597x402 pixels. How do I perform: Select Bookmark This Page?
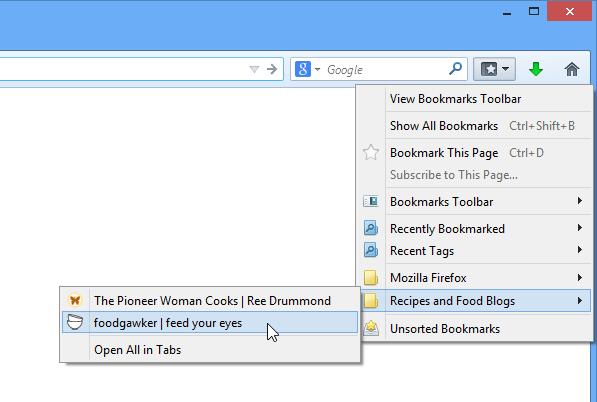coord(474,153)
